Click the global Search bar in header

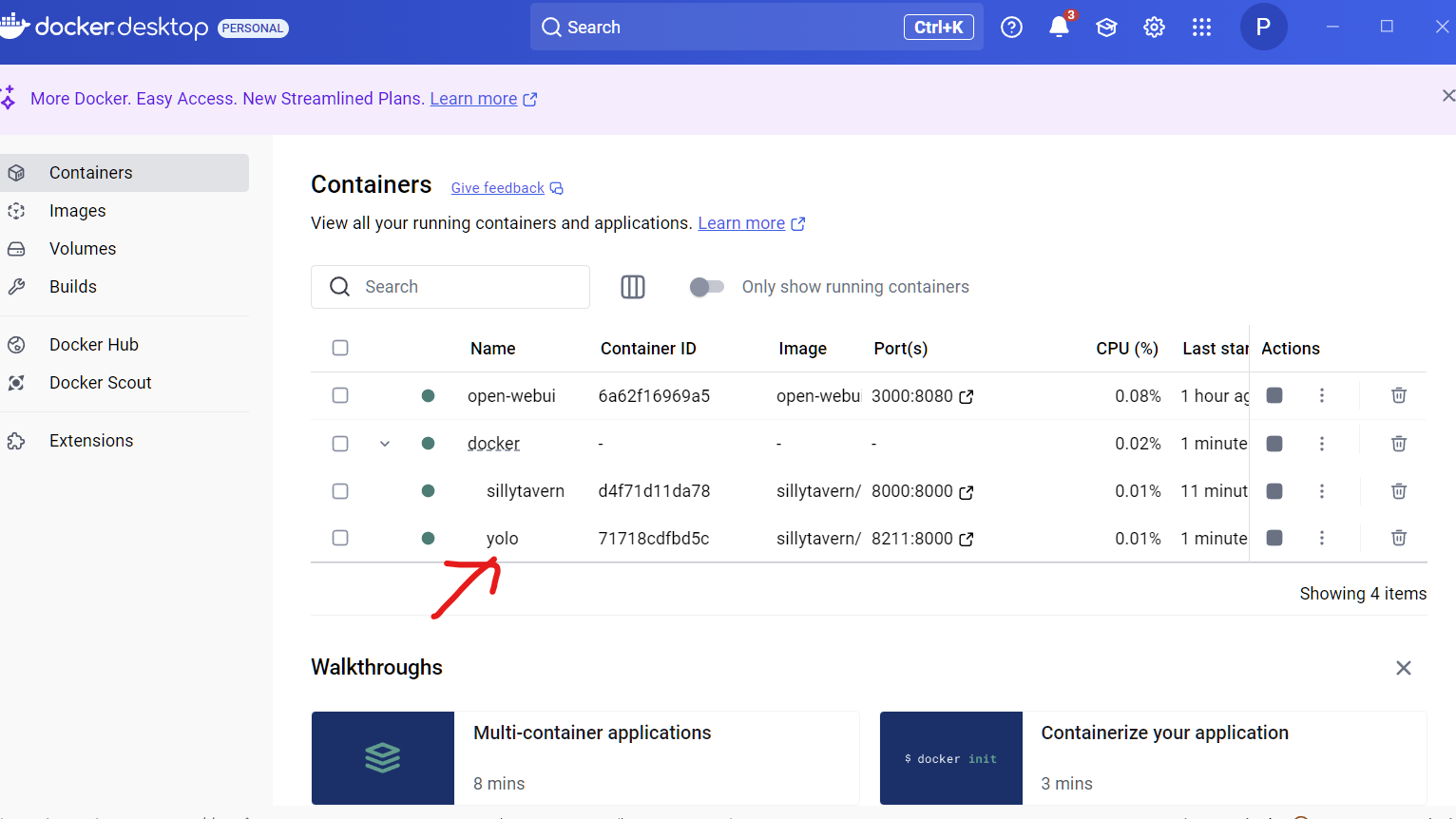click(x=757, y=28)
